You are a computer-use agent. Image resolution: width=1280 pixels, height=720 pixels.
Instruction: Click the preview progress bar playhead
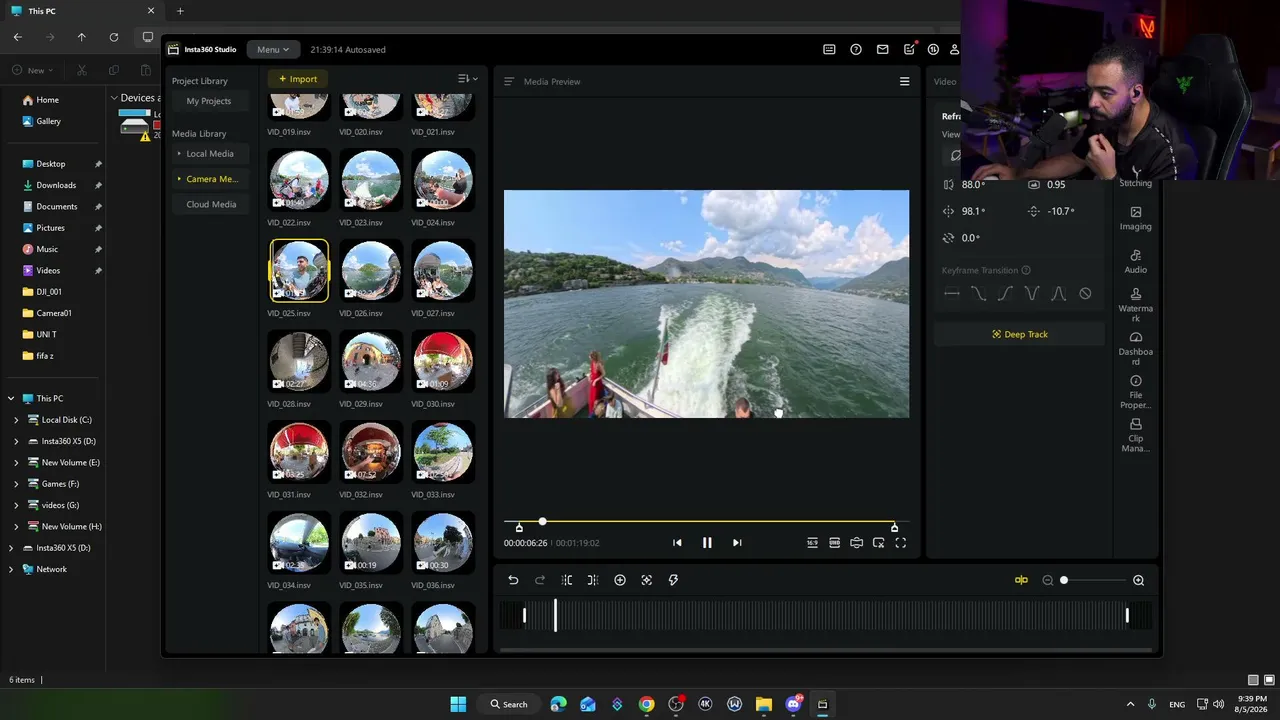point(543,521)
